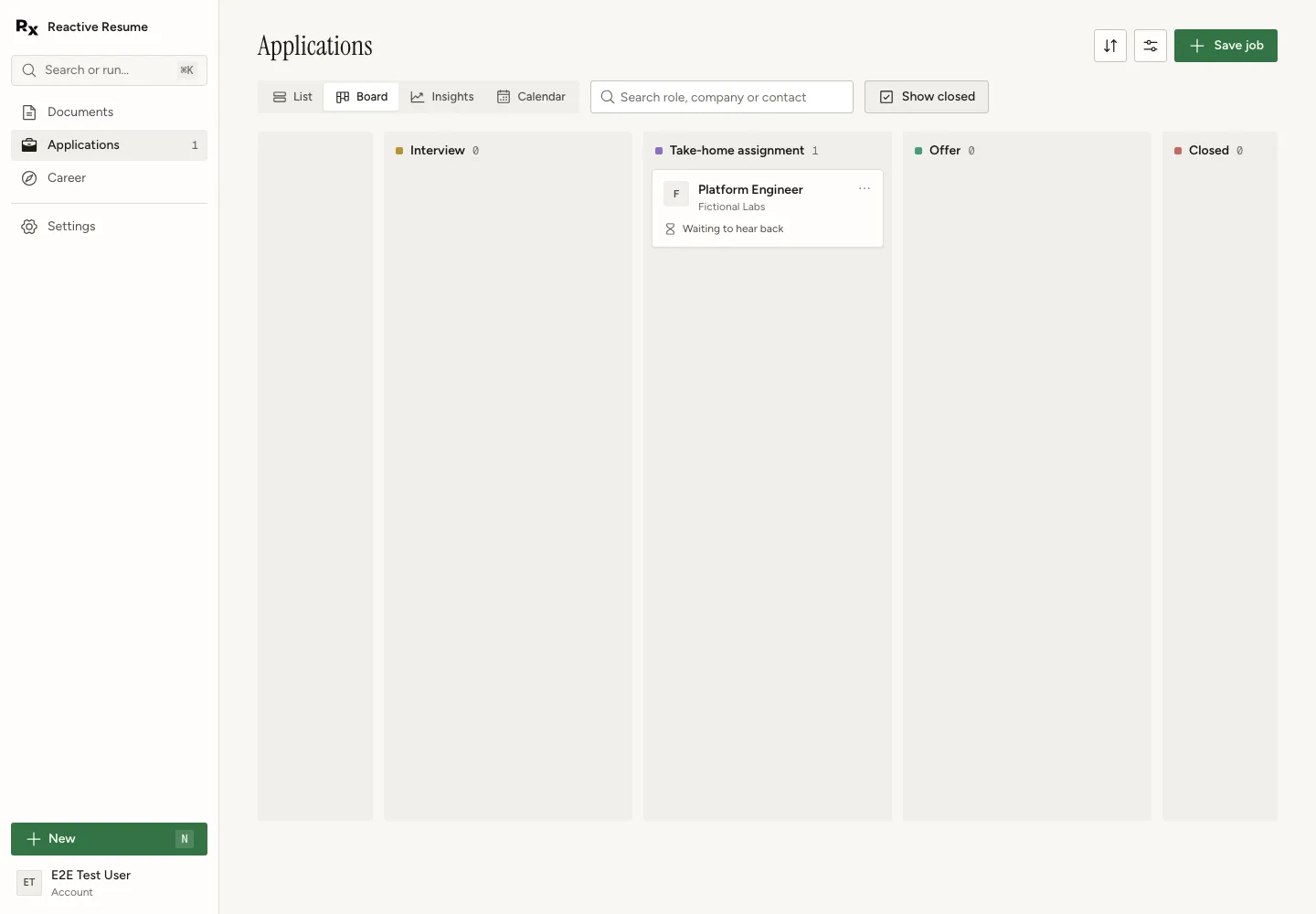The image size is (1316, 914).
Task: Open the sort order icon button
Action: [x=1110, y=46]
